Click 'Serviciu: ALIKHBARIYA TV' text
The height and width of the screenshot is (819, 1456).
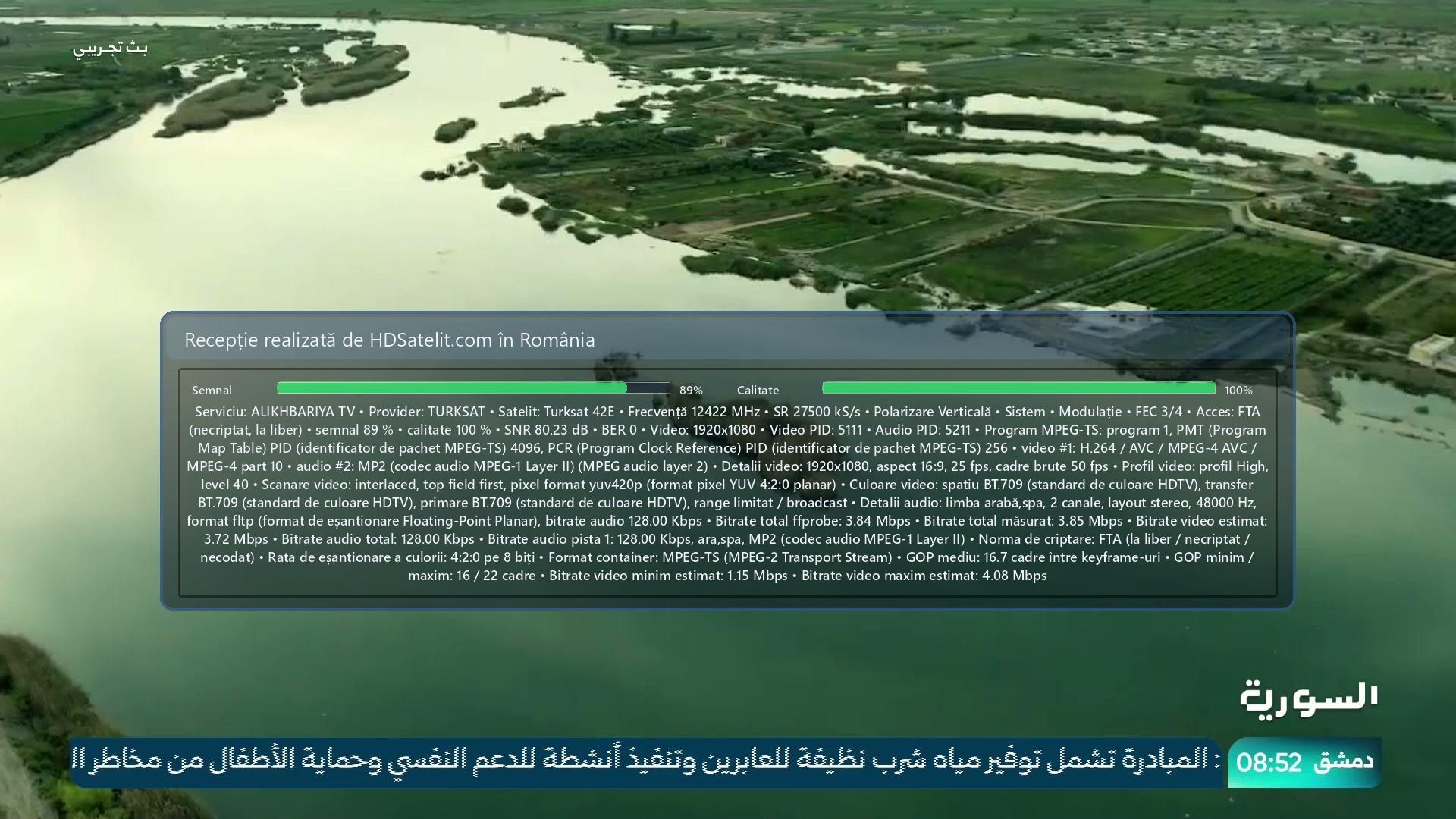point(275,412)
